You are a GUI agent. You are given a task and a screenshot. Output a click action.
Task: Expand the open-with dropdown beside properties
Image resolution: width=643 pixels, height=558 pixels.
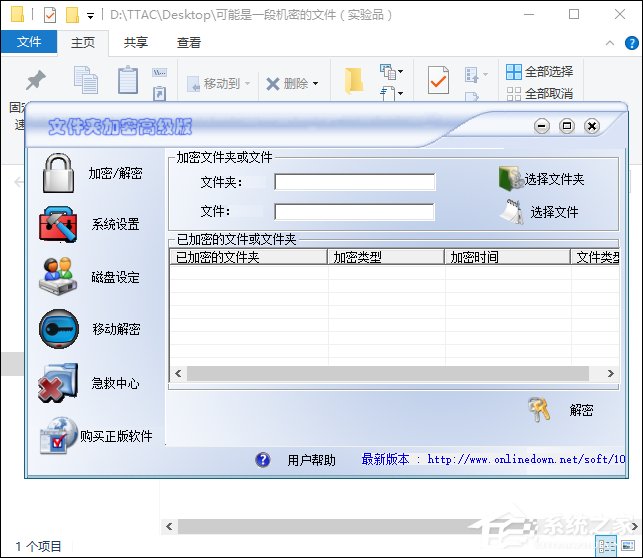tap(486, 74)
